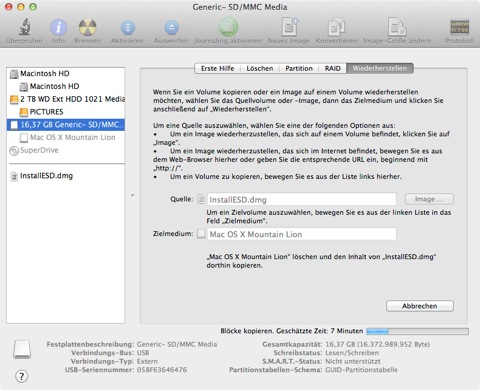Select the Wiederherstellen tab
Image resolution: width=480 pixels, height=390 pixels.
coord(380,68)
